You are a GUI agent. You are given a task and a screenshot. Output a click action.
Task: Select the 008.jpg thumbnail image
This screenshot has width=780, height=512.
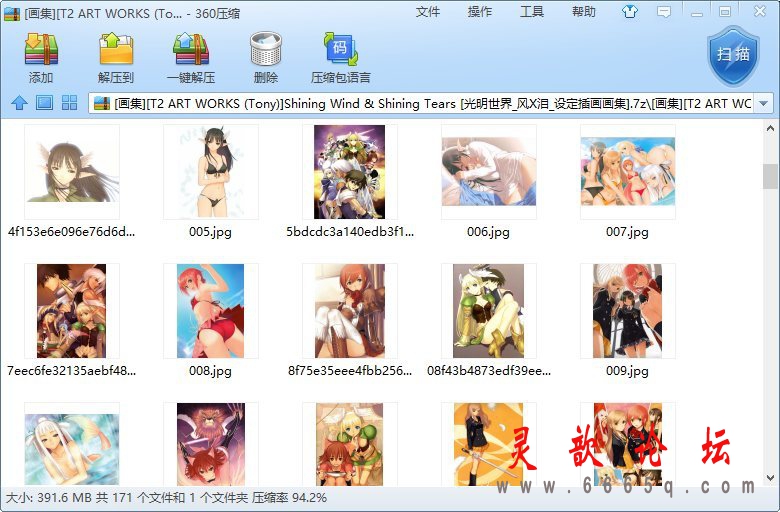coord(211,311)
